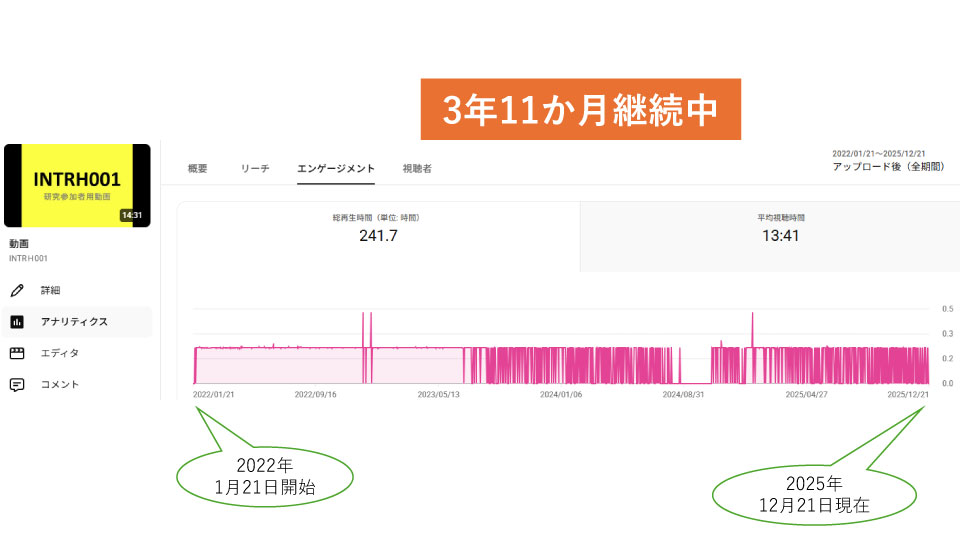
Task: Click the speech bubble icon for コメント
Action: tap(17, 384)
